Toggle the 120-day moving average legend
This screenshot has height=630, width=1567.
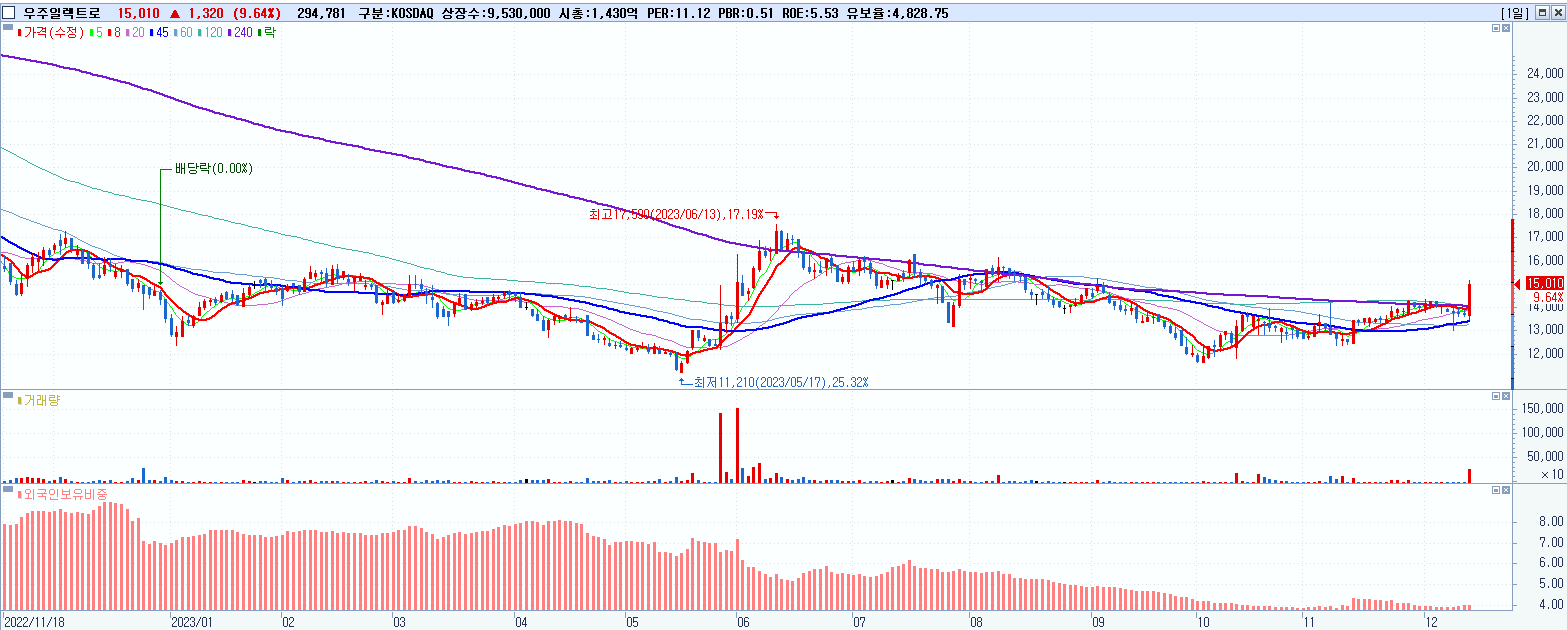click(x=212, y=33)
